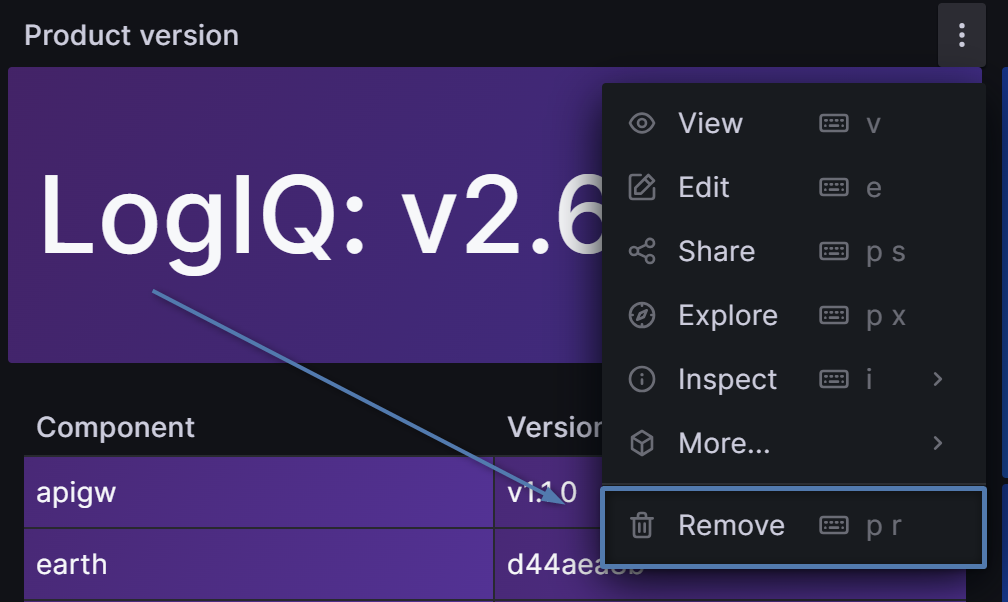The image size is (1008, 602).
Task: Expand the Inspect submenu arrow
Action: (937, 379)
